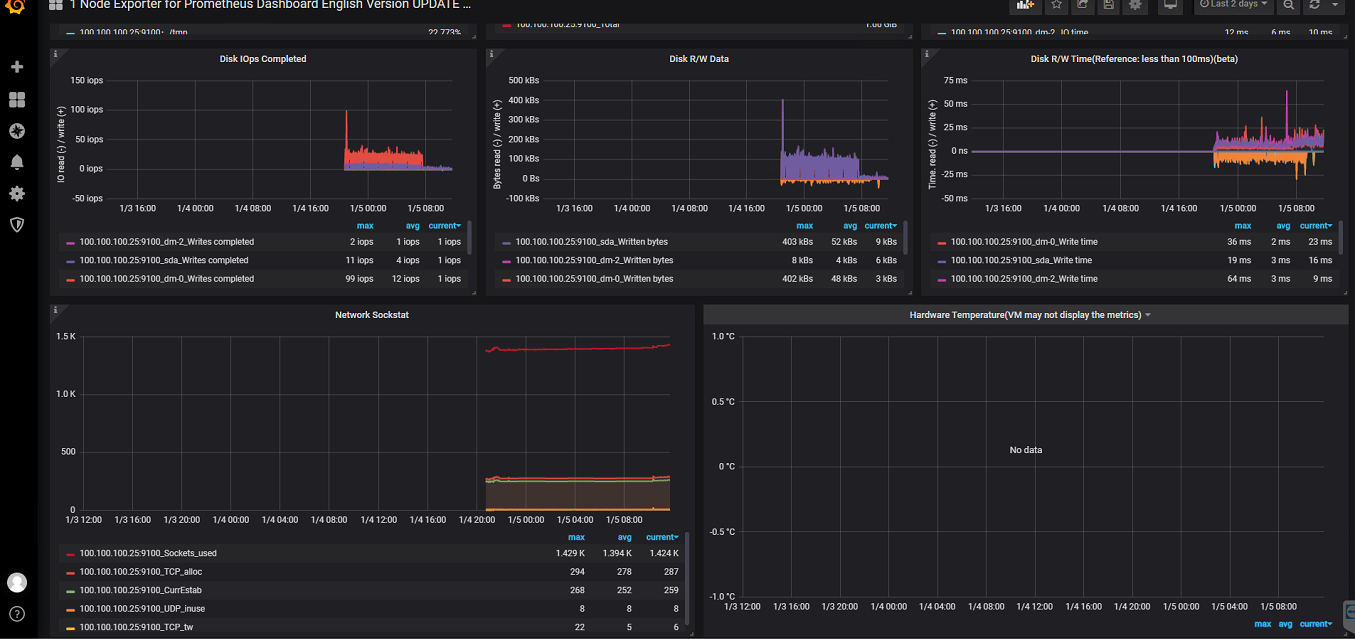1355x639 pixels.
Task: Open the Explore compass icon
Action: pyautogui.click(x=16, y=131)
